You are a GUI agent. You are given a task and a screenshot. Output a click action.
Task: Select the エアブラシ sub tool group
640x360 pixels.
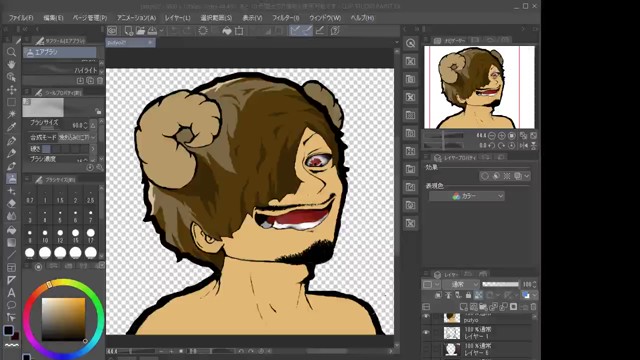click(60, 52)
